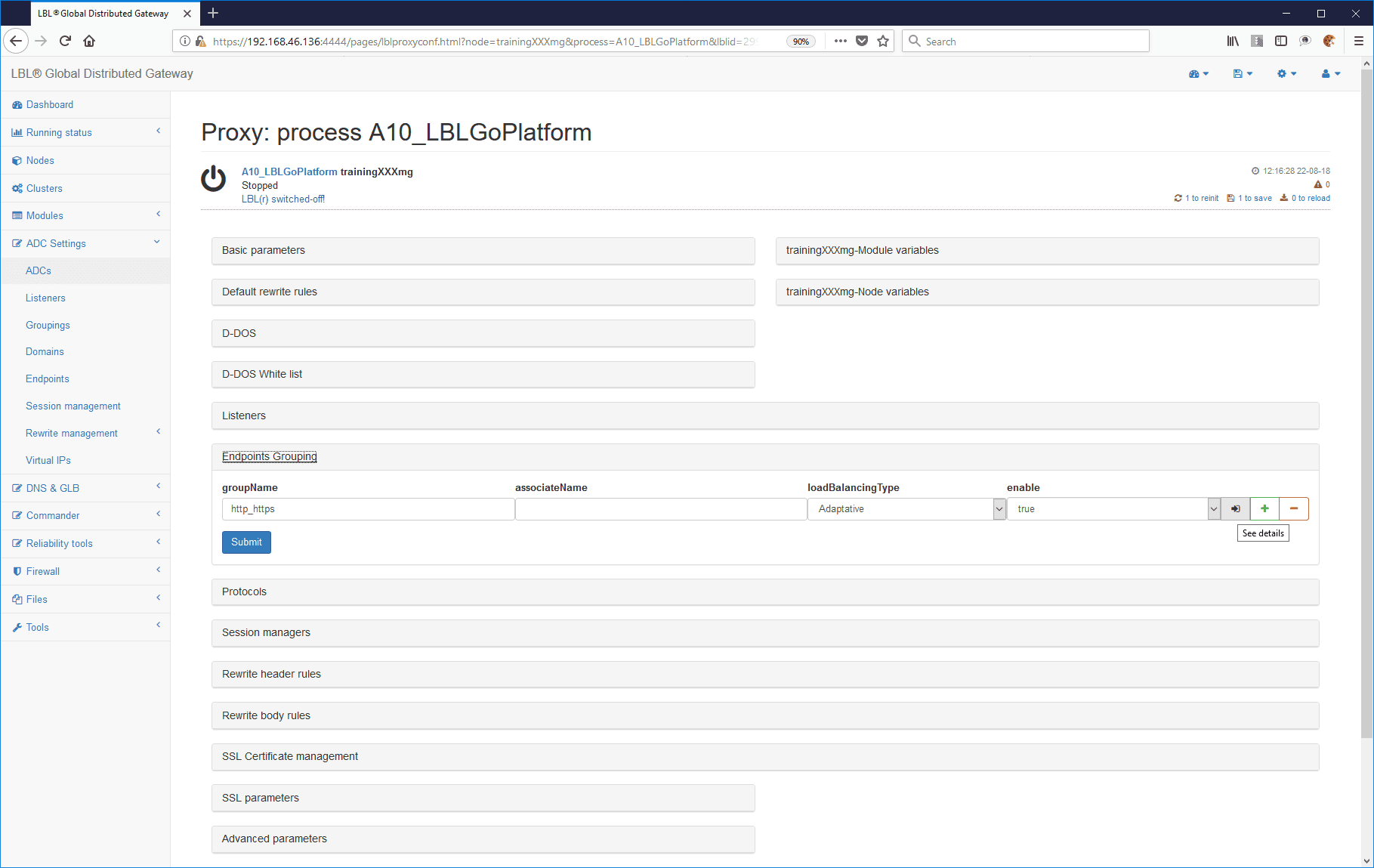1374x868 pixels.
Task: Open the dashboard dropdown icon in header
Action: pyautogui.click(x=1198, y=74)
